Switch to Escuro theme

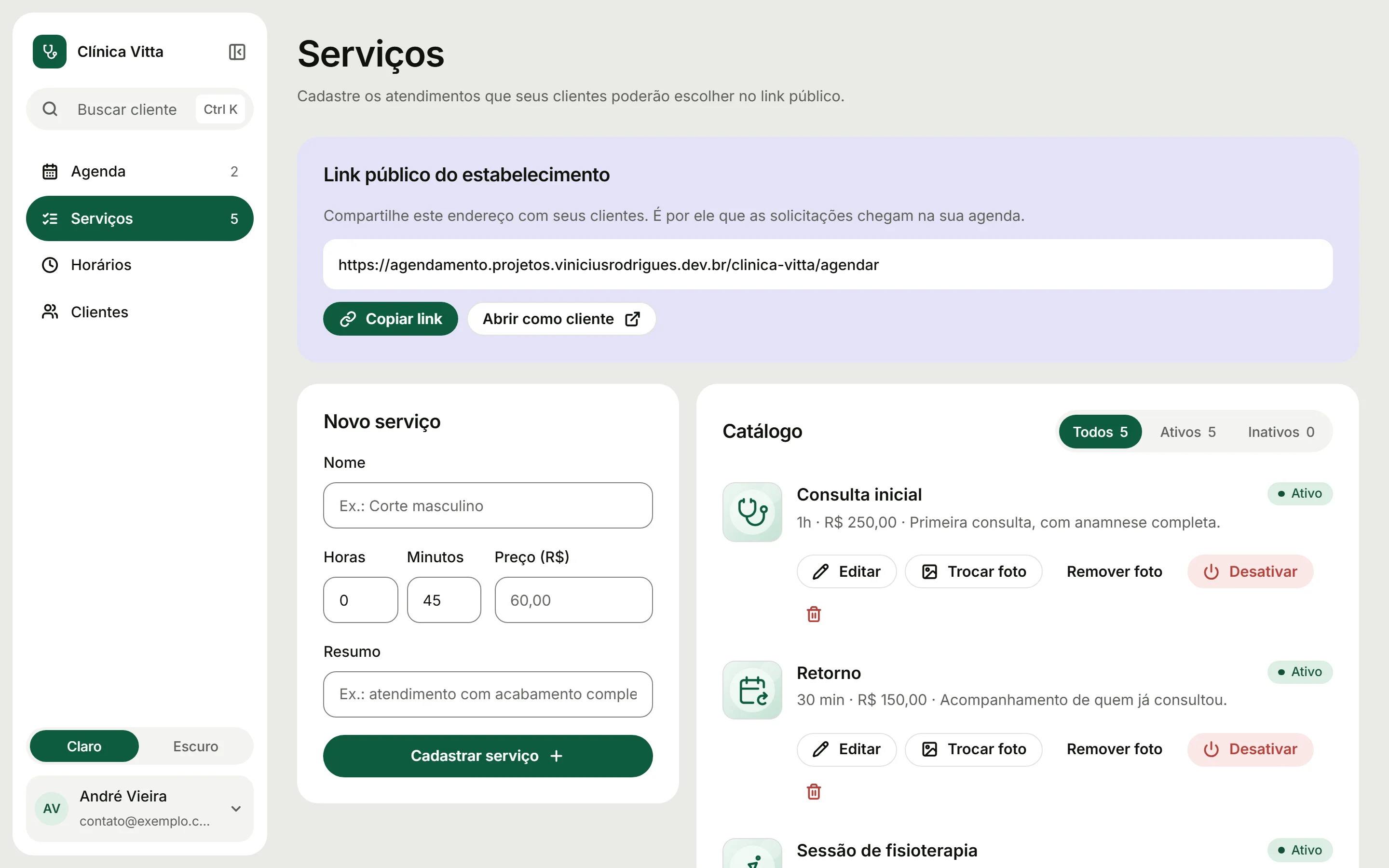pyautogui.click(x=196, y=746)
